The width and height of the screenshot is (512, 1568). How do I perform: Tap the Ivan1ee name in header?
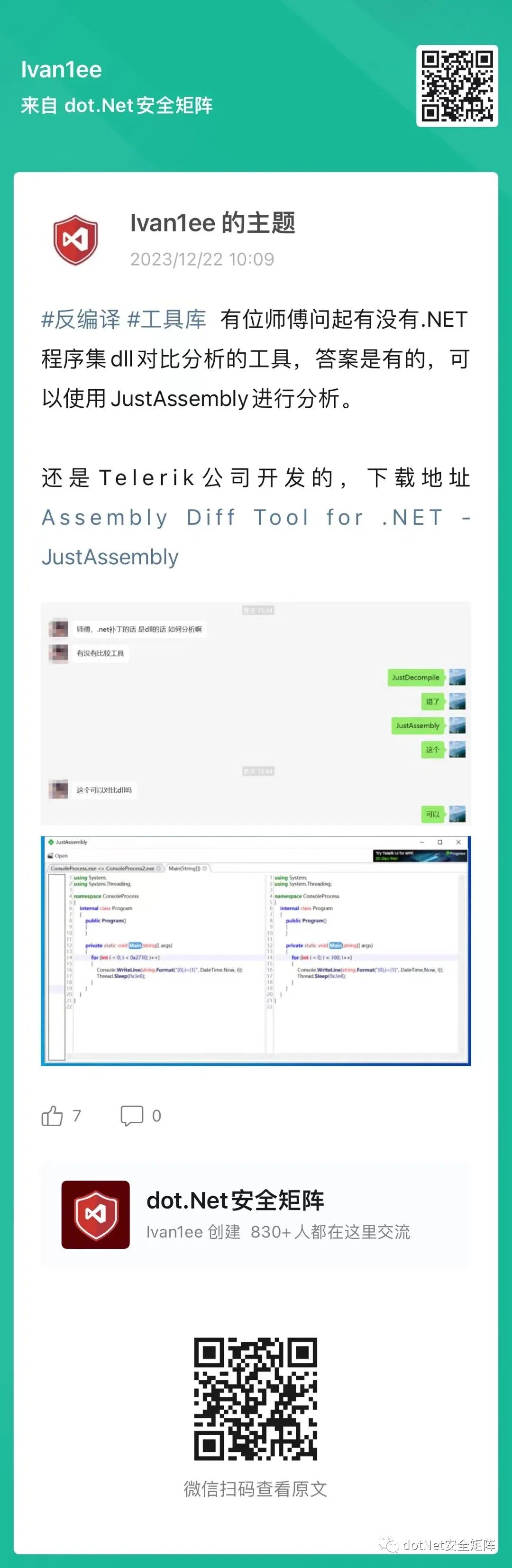[x=62, y=69]
